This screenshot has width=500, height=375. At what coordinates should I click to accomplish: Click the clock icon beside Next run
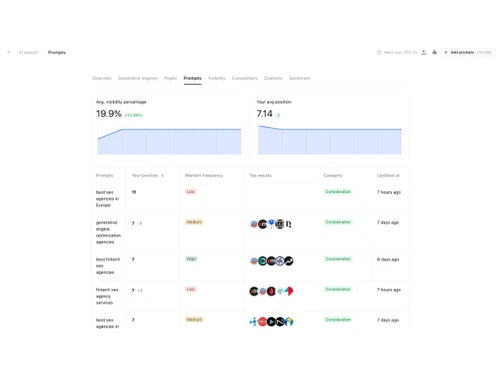(x=379, y=52)
